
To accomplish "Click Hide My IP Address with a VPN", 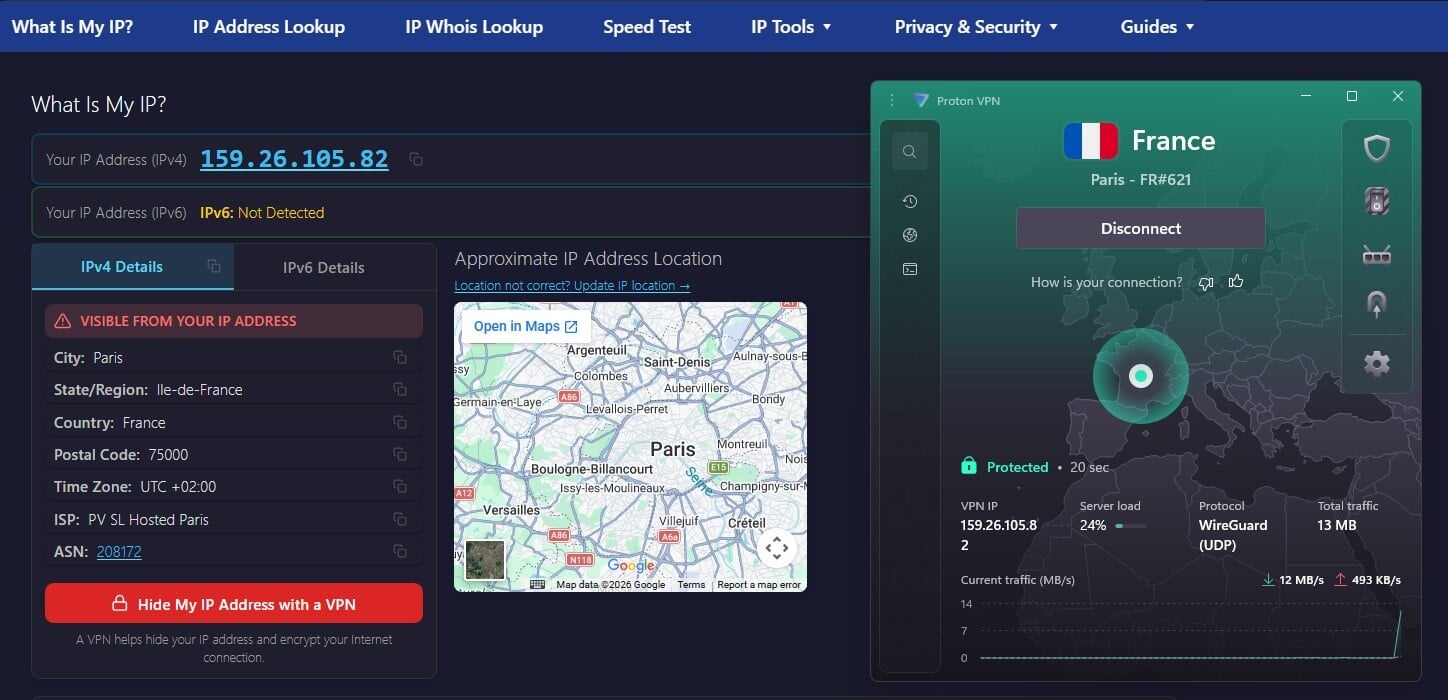I will (x=234, y=604).
